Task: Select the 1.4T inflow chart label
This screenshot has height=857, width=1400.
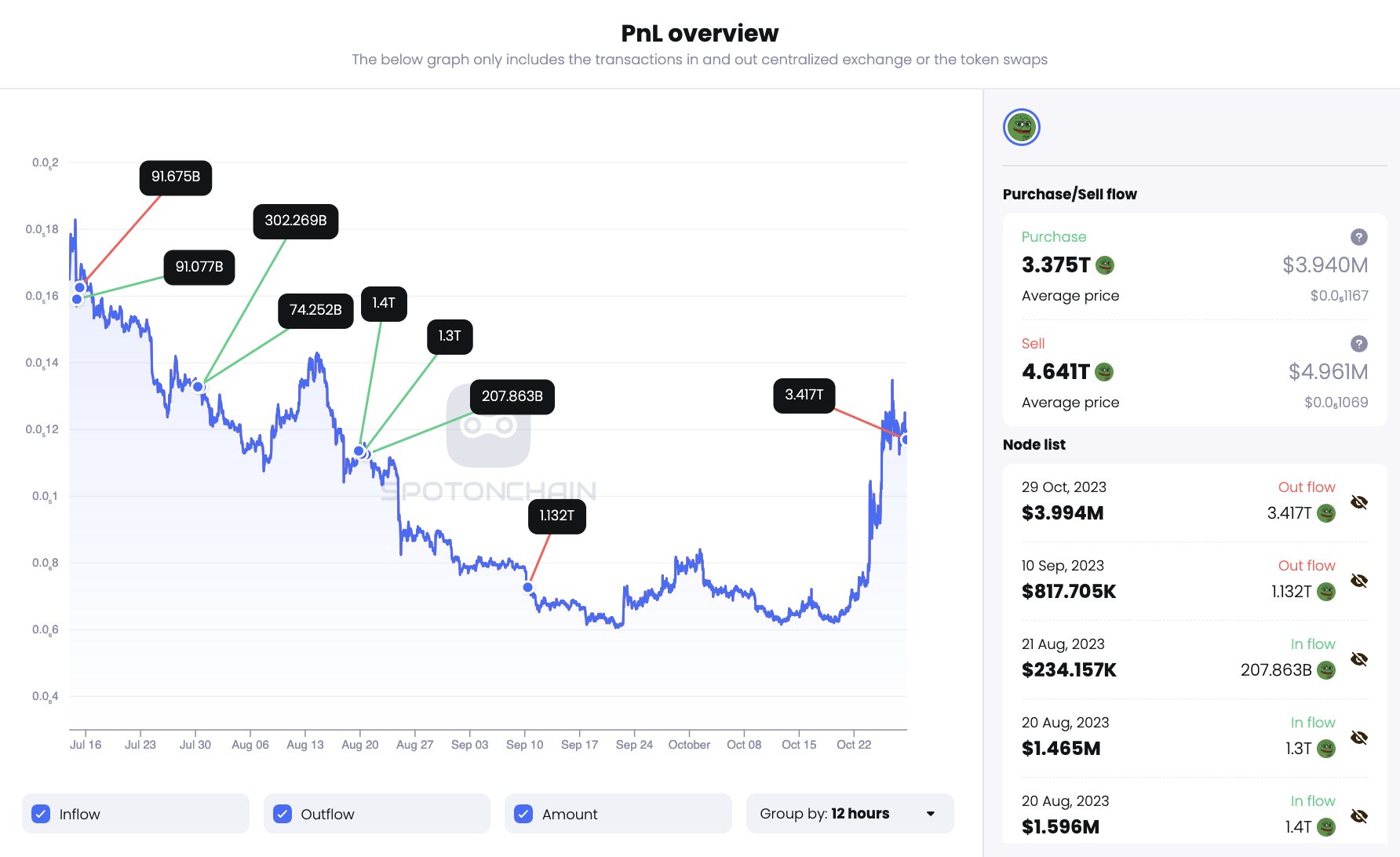Action: [x=383, y=303]
